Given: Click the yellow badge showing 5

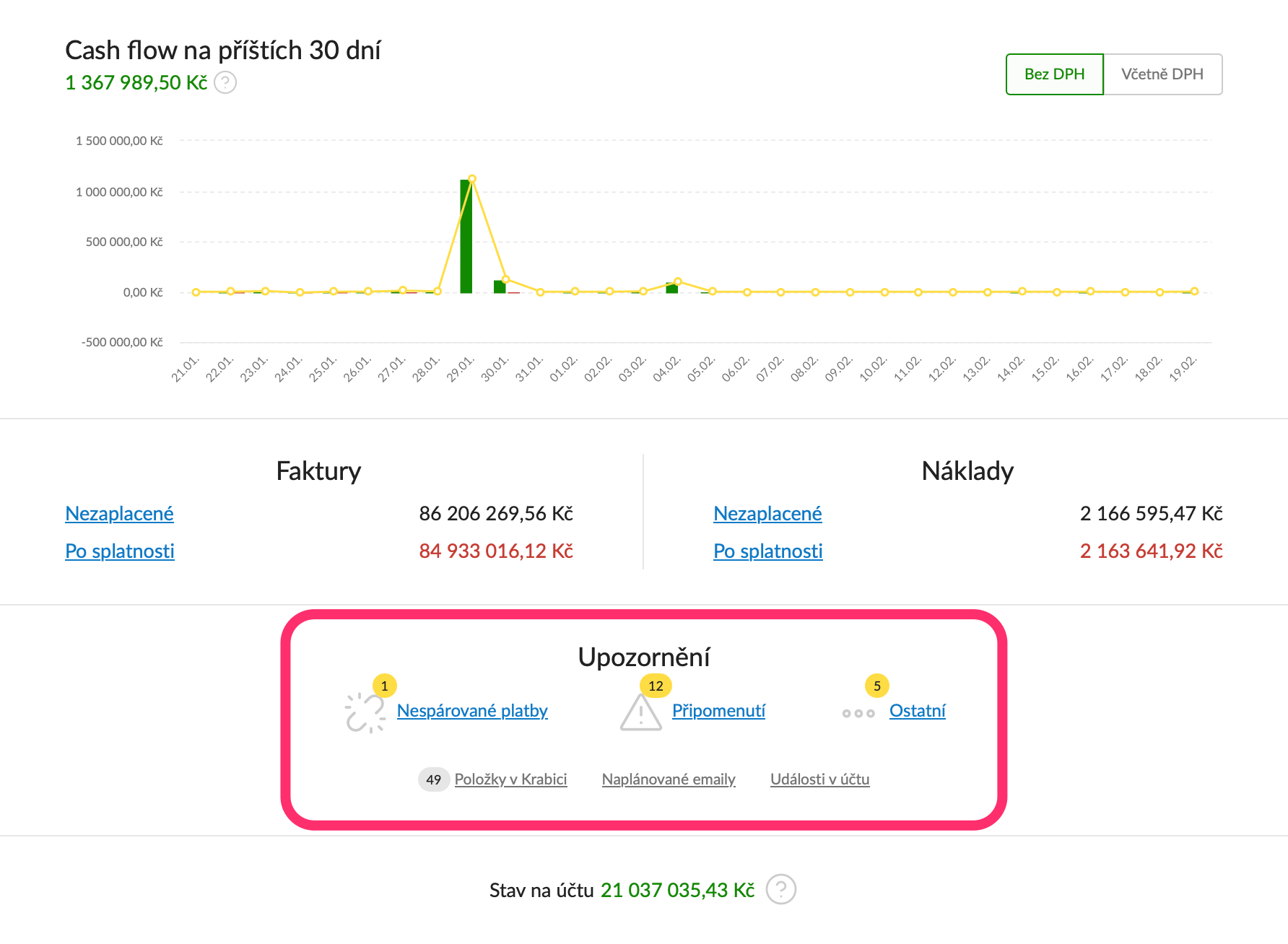Looking at the screenshot, I should (876, 686).
